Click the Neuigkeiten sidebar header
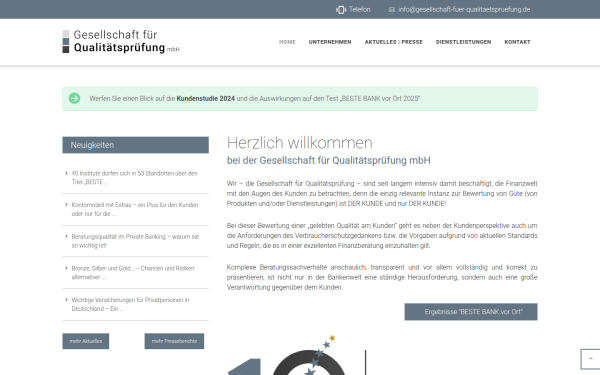The height and width of the screenshot is (375, 600). [135, 145]
